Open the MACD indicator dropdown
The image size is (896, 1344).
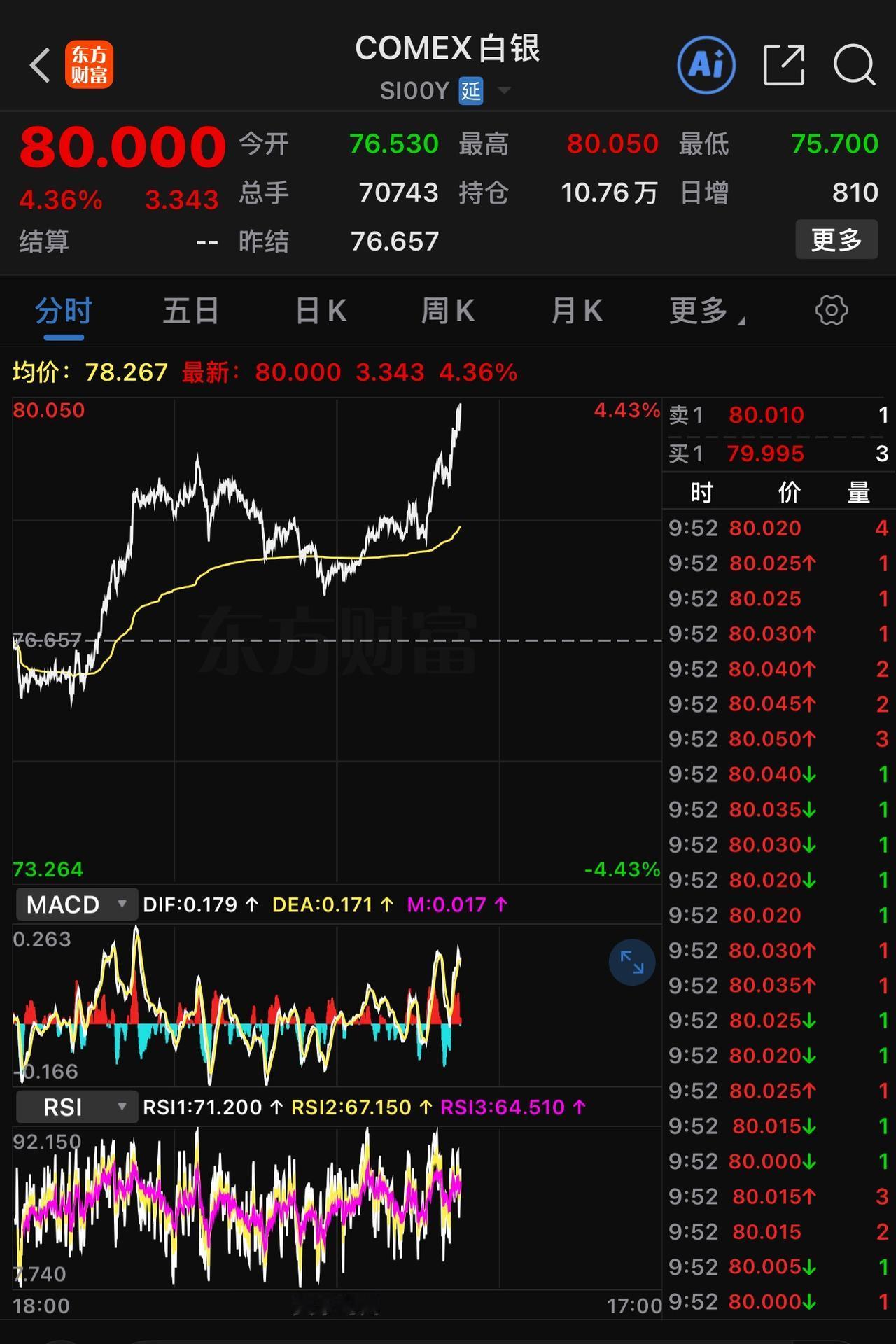pyautogui.click(x=76, y=904)
